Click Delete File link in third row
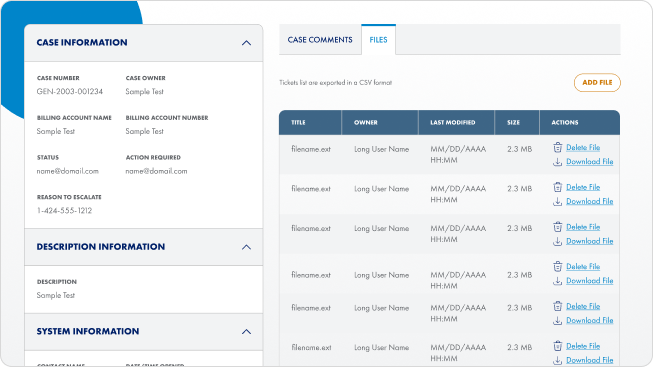 tap(583, 227)
